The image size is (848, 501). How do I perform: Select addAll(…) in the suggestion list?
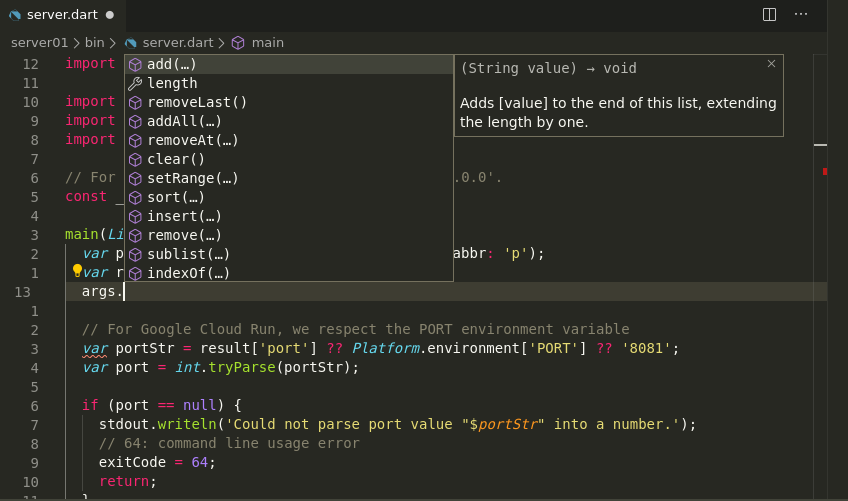289,121
